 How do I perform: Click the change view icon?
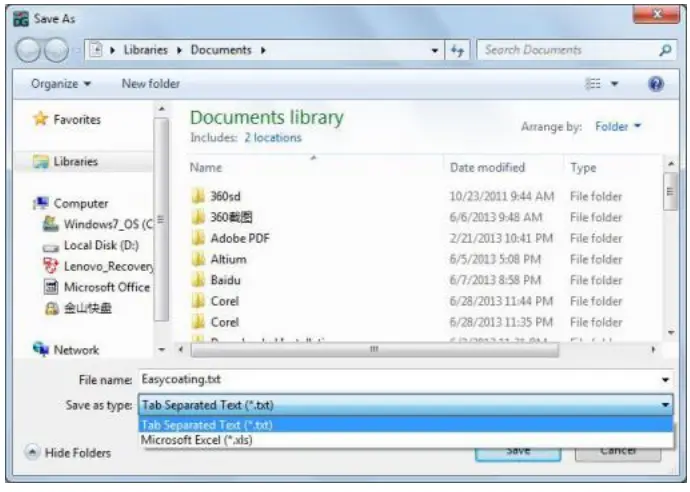pos(593,84)
